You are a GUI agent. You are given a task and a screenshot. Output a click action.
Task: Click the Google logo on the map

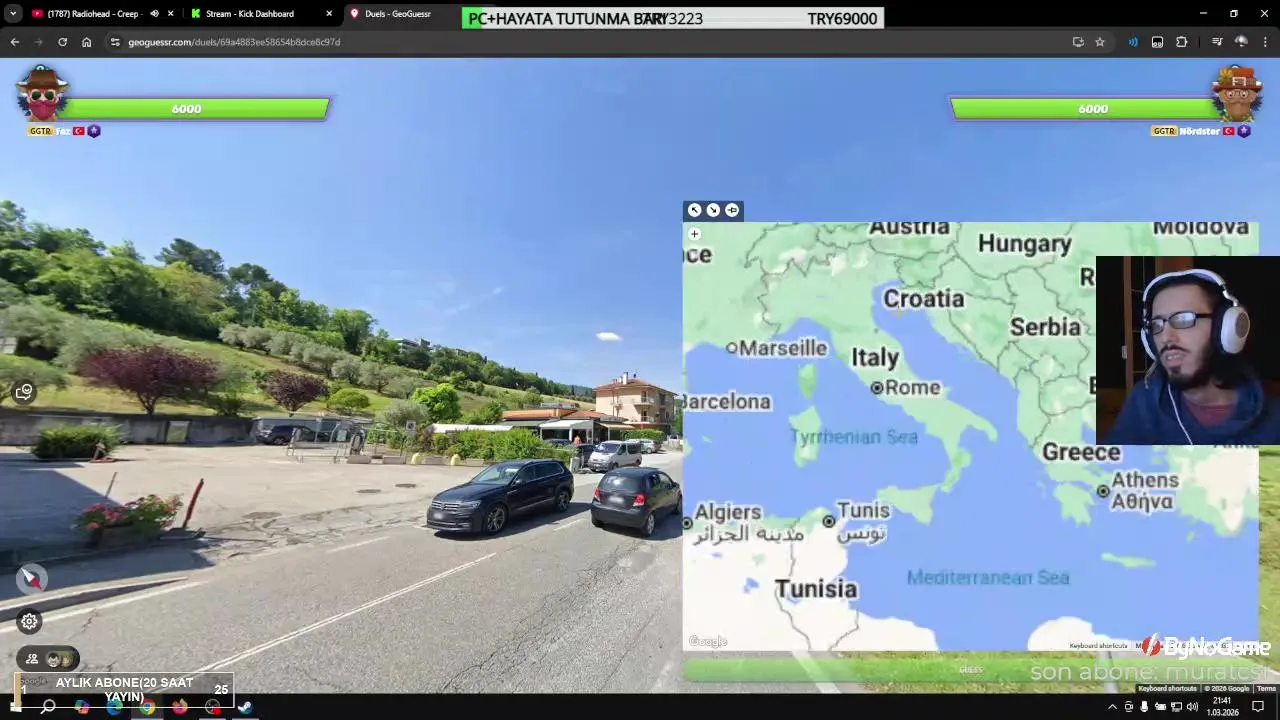pos(707,642)
